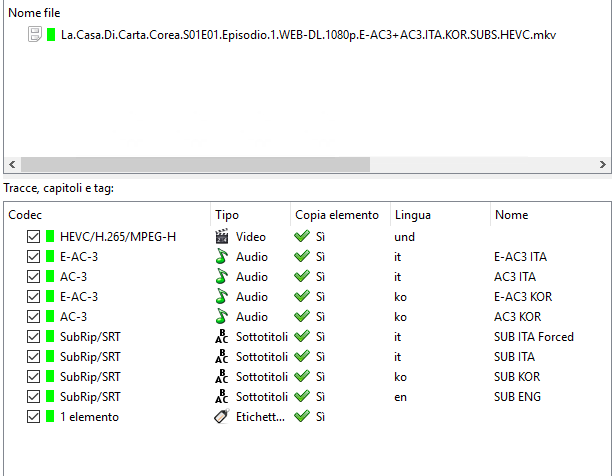Click the 'und' language value of video track
The width and height of the screenshot is (612, 476).
point(404,237)
